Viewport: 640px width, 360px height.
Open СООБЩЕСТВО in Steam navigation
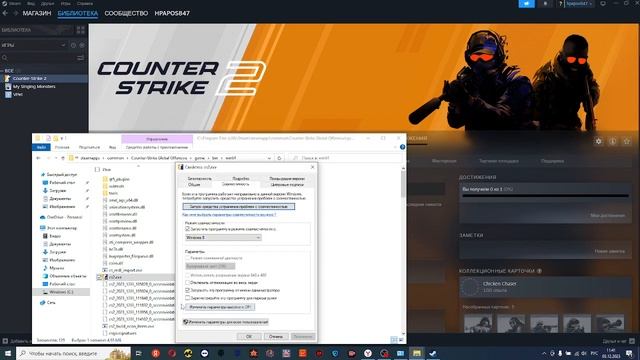coord(126,13)
